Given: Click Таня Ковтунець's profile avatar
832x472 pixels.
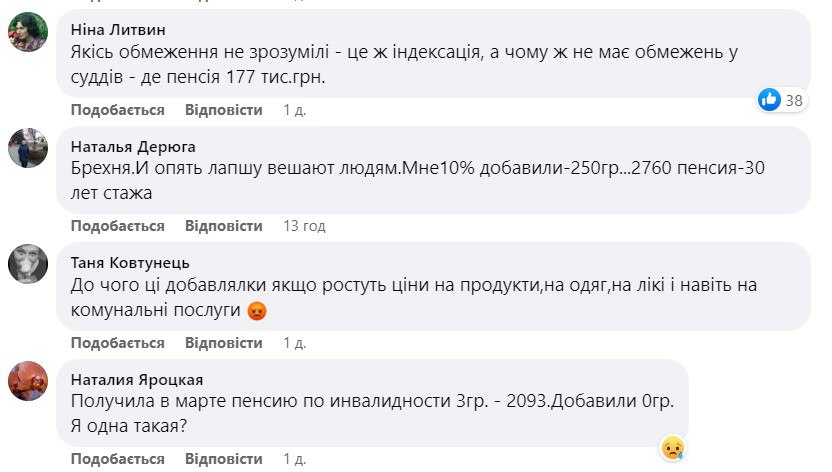Looking at the screenshot, I should 28,264.
